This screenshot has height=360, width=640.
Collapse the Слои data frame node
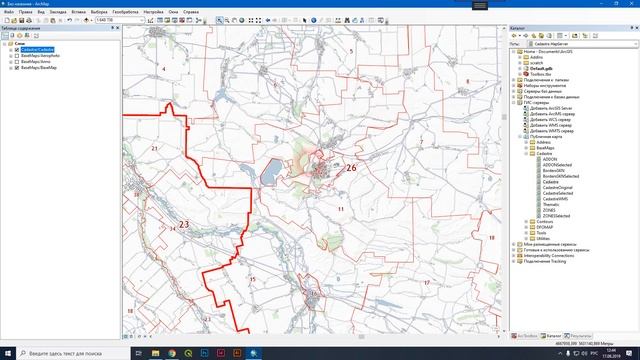tap(4, 44)
